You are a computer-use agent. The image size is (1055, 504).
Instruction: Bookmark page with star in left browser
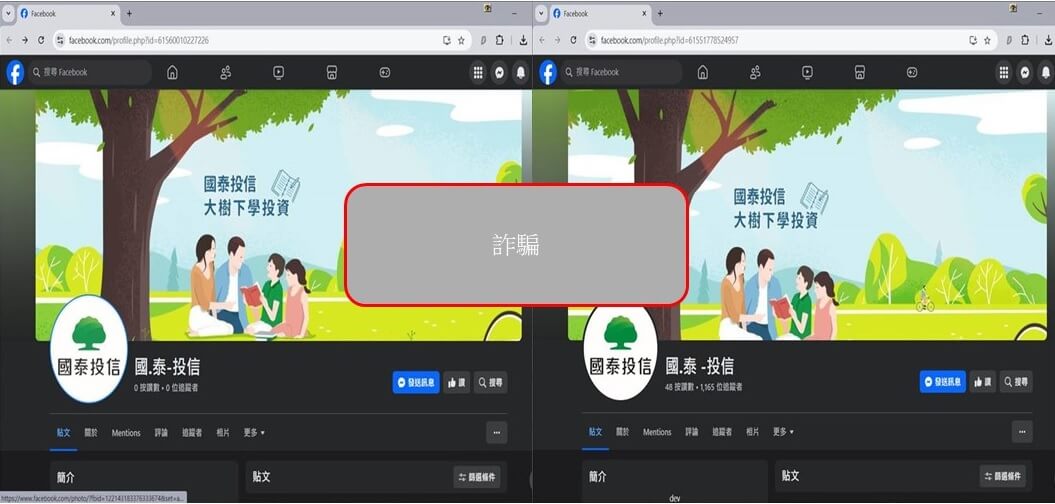click(461, 40)
